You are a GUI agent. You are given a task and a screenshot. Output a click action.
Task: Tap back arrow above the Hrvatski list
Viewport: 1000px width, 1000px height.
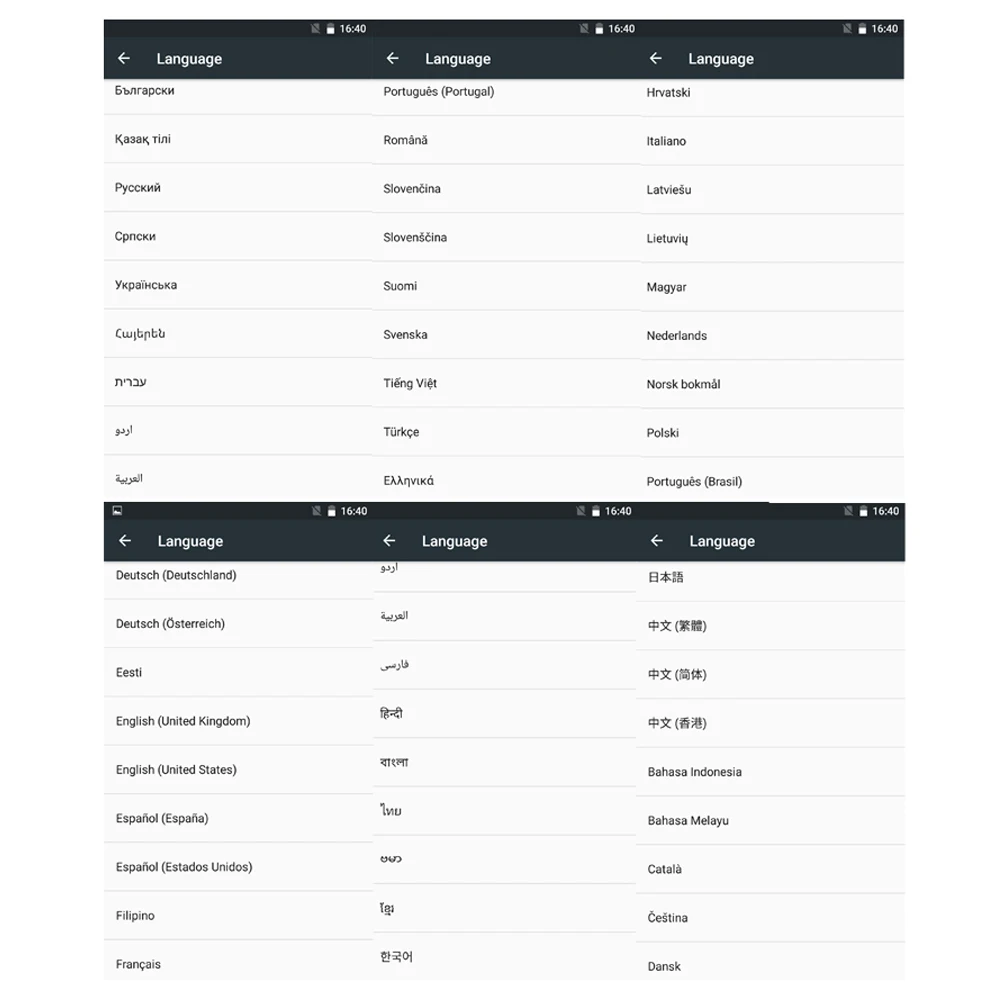point(656,59)
